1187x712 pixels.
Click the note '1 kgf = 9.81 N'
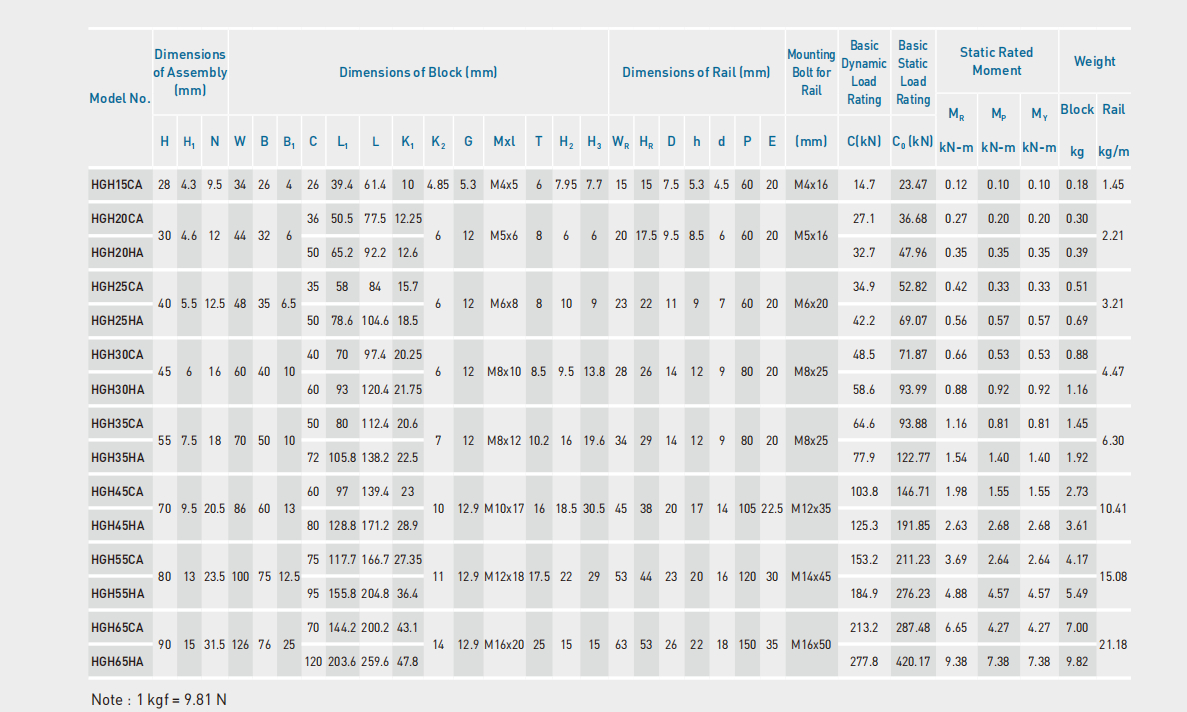coord(182,700)
